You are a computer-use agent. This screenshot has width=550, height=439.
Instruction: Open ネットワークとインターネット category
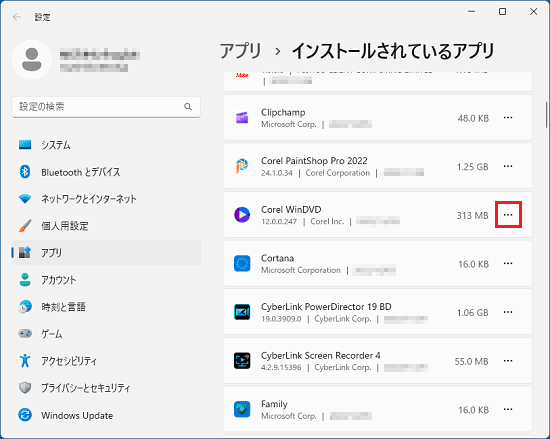click(x=106, y=199)
